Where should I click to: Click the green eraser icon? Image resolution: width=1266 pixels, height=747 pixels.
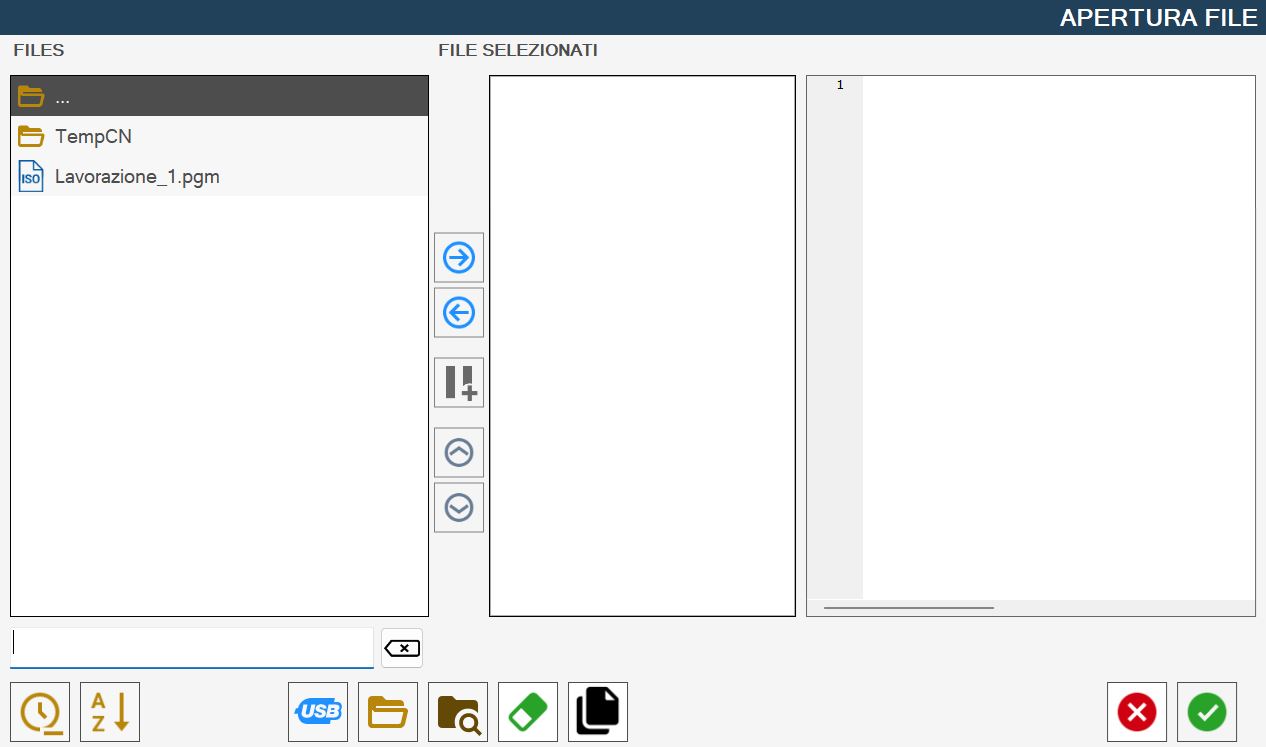point(528,712)
